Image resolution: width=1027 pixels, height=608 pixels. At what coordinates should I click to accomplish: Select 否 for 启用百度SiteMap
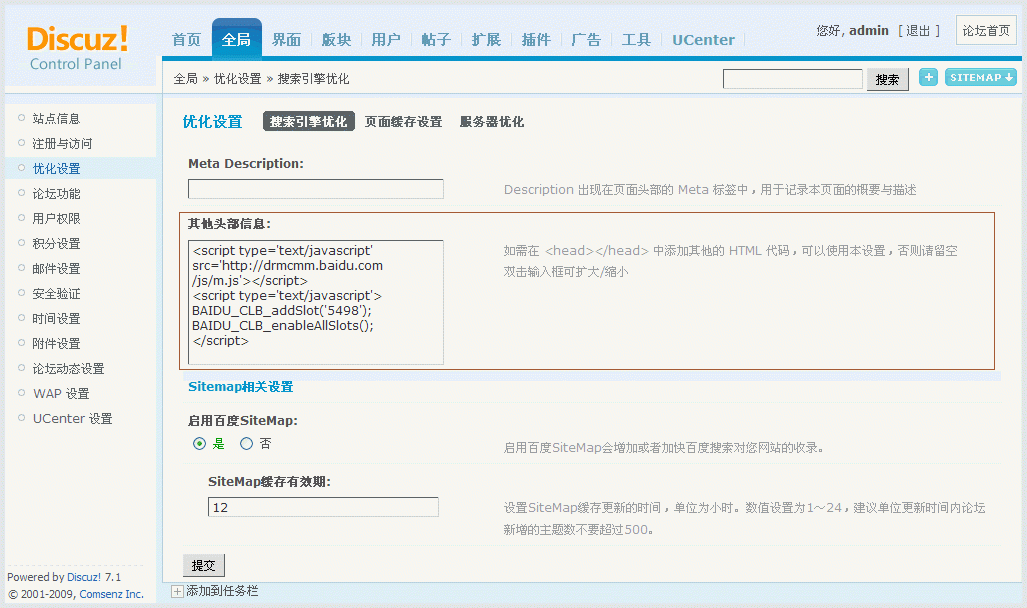click(246, 444)
